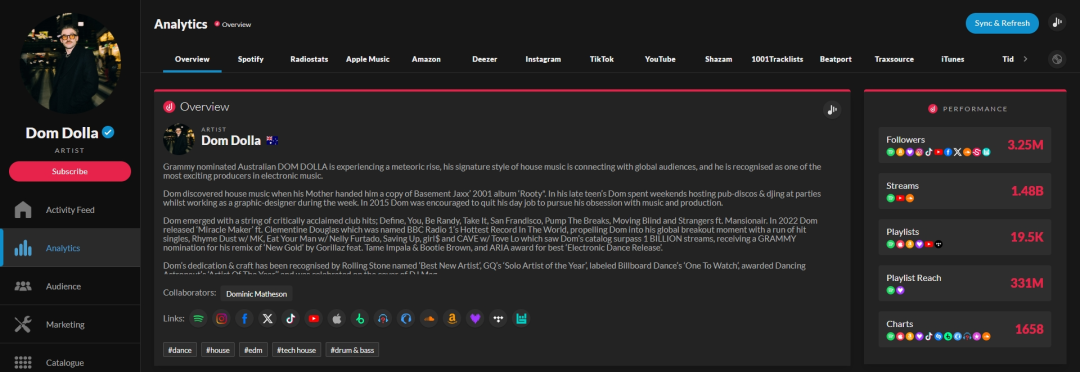Open the Shazam tab
1080x372 pixels.
(x=718, y=59)
